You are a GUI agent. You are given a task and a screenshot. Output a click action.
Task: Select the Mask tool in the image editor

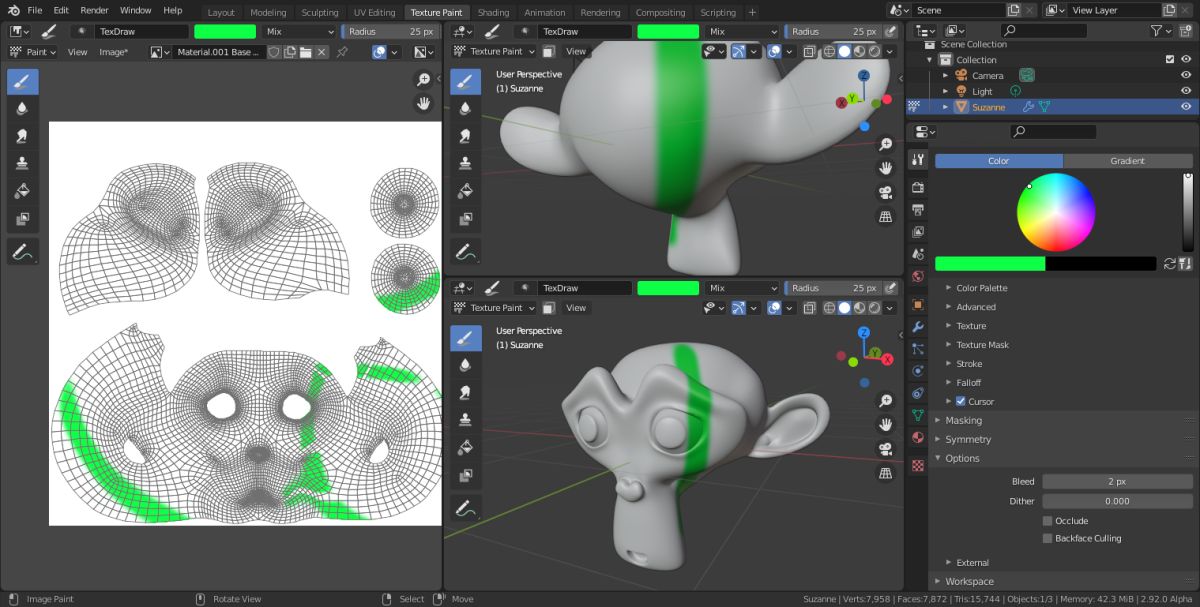click(22, 218)
